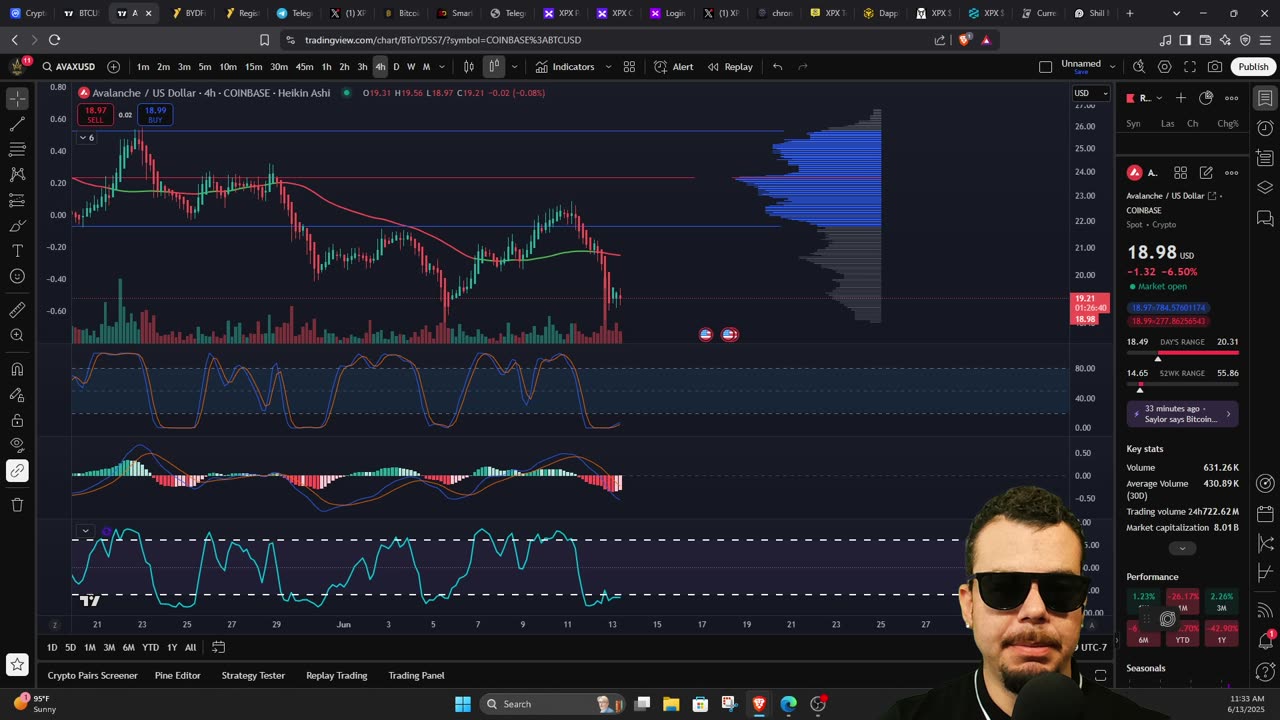
Task: Take a chart snapshot with camera icon
Action: [x=1215, y=67]
